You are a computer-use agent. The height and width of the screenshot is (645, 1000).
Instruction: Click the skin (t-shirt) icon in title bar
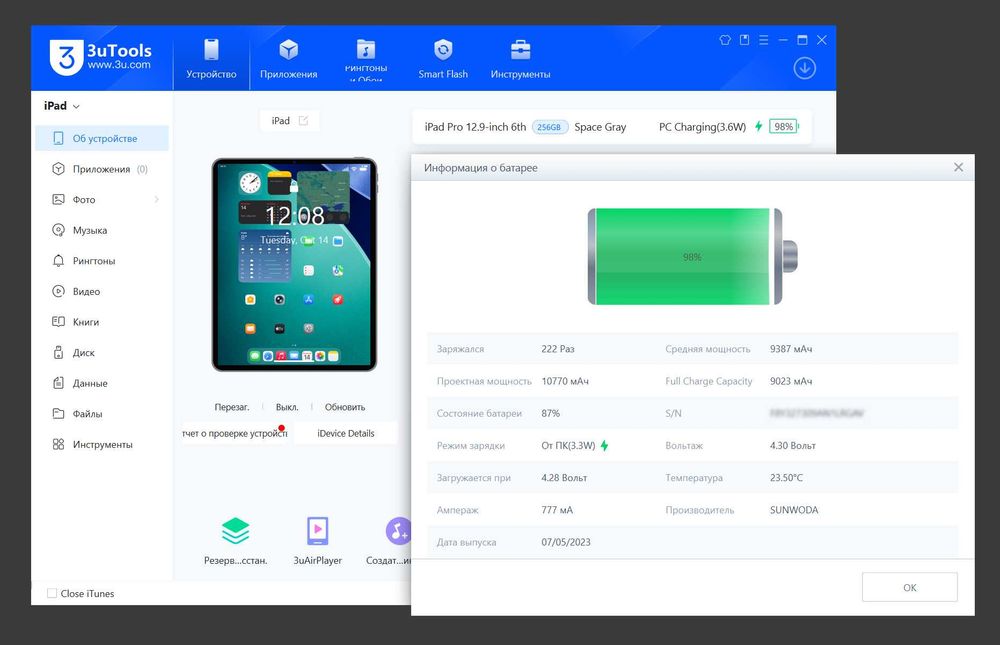725,40
